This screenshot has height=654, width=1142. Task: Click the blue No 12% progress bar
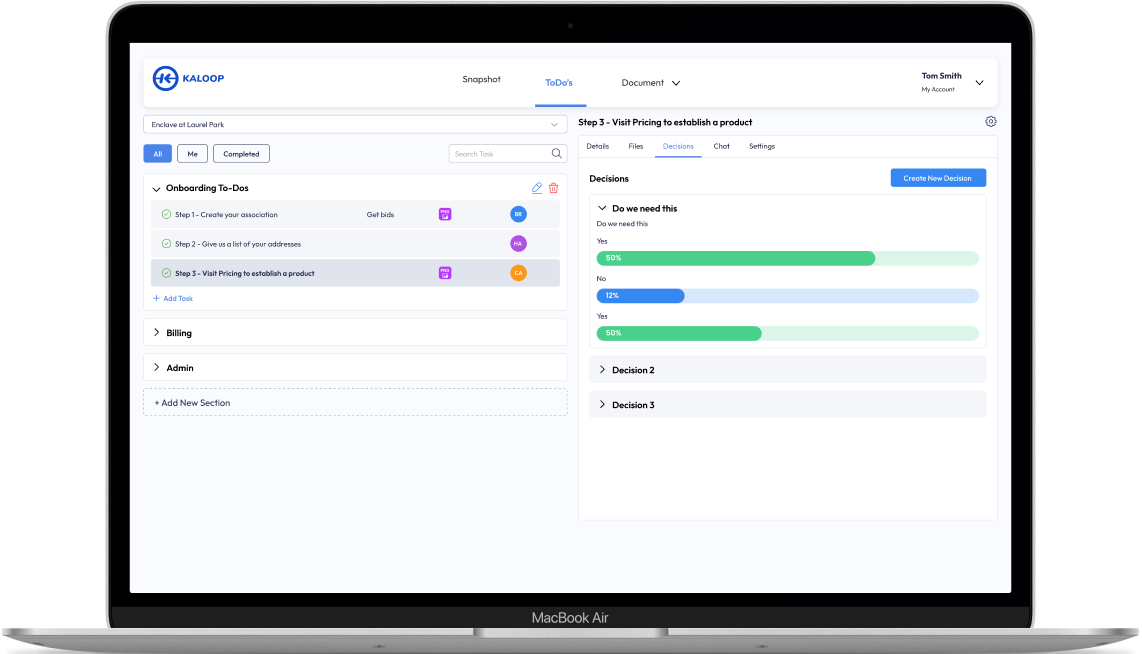(x=640, y=296)
